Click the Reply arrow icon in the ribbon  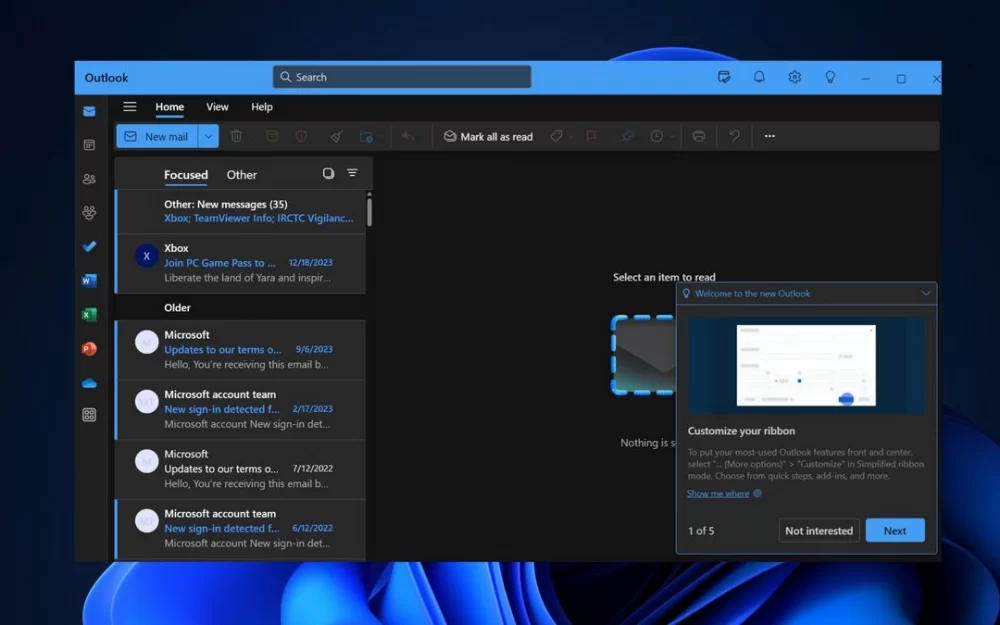point(408,136)
